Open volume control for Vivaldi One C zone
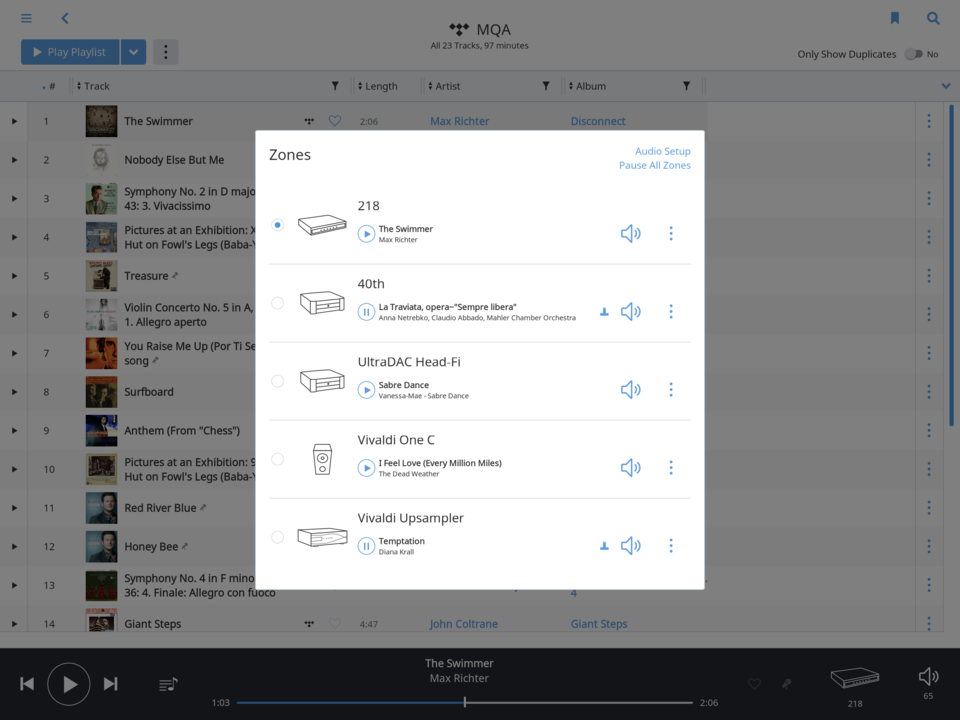960x720 pixels. click(631, 468)
